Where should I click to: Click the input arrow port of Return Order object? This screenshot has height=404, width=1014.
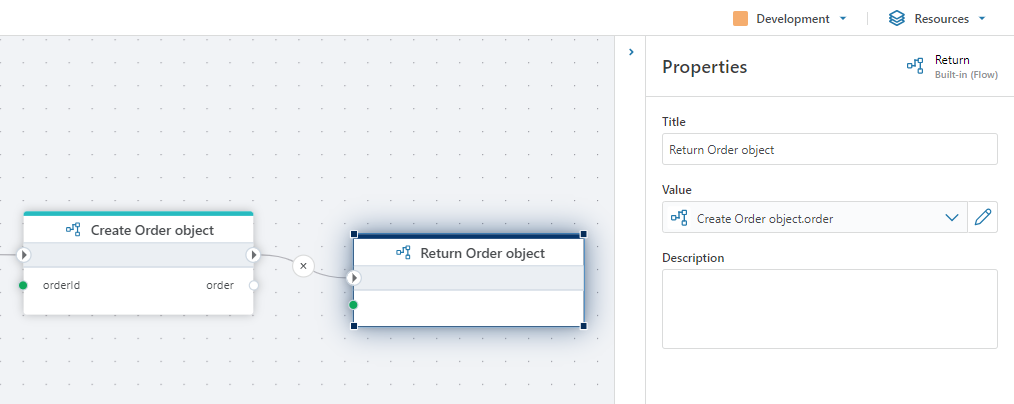click(354, 278)
